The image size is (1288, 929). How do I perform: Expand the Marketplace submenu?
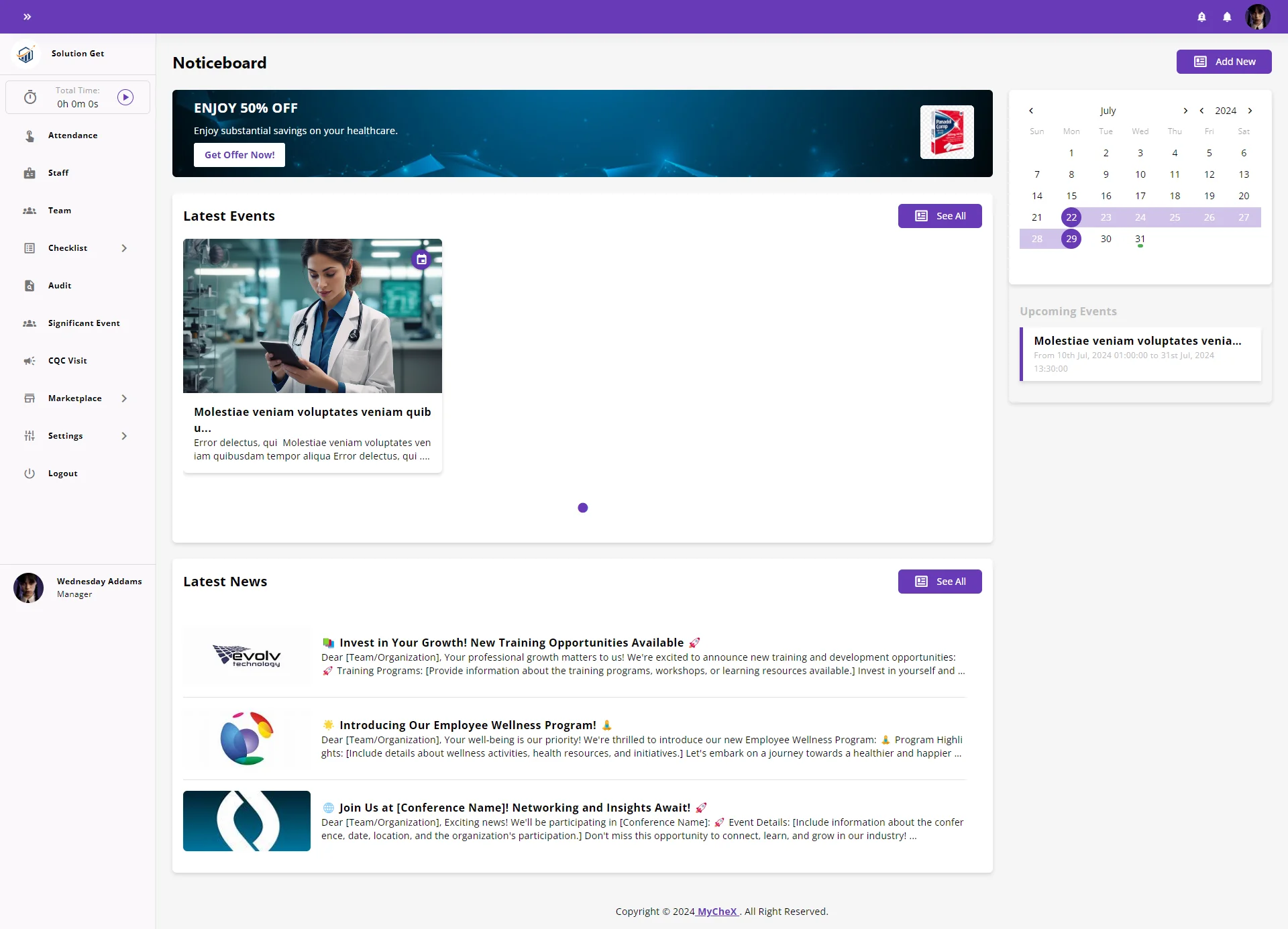click(124, 398)
